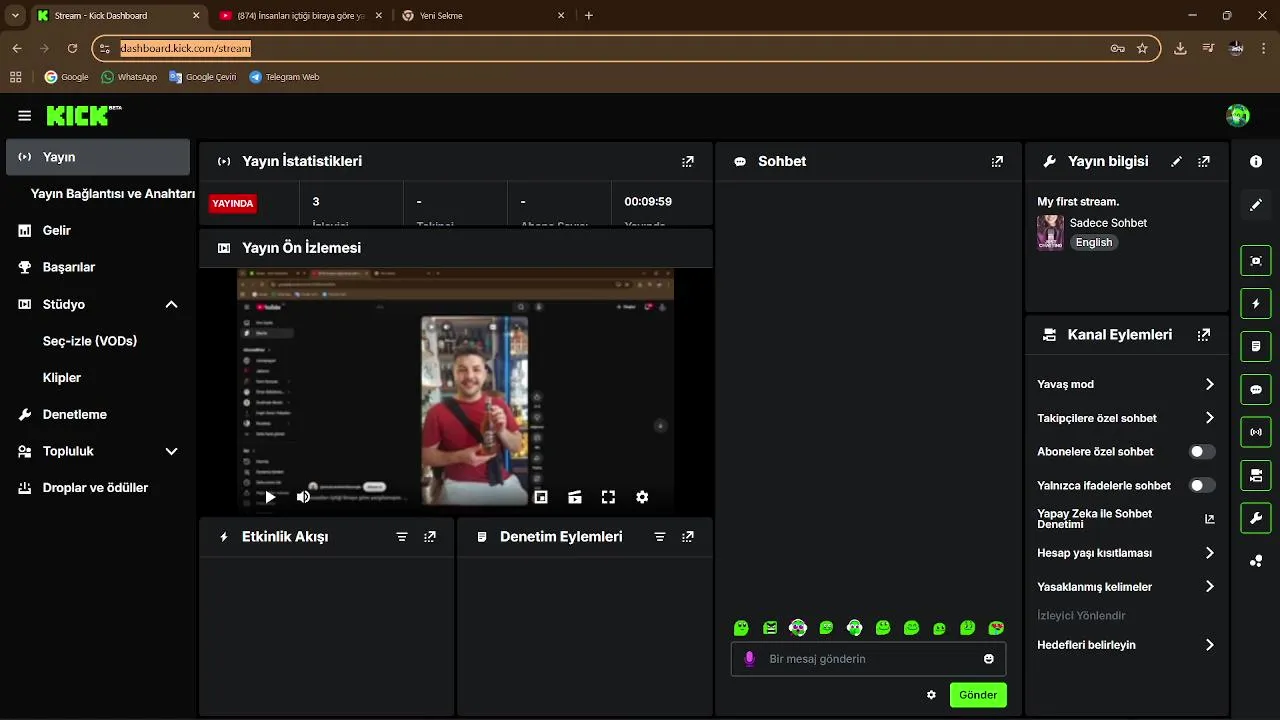Open the preview player settings gear
This screenshot has width=1280, height=720.
(642, 497)
